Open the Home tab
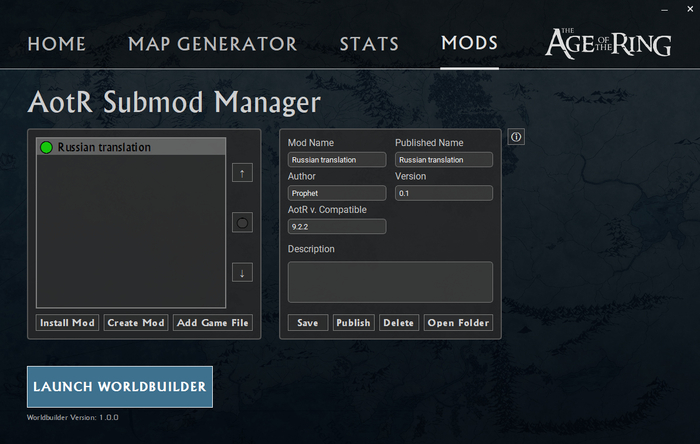This screenshot has height=444, width=700. 57,44
